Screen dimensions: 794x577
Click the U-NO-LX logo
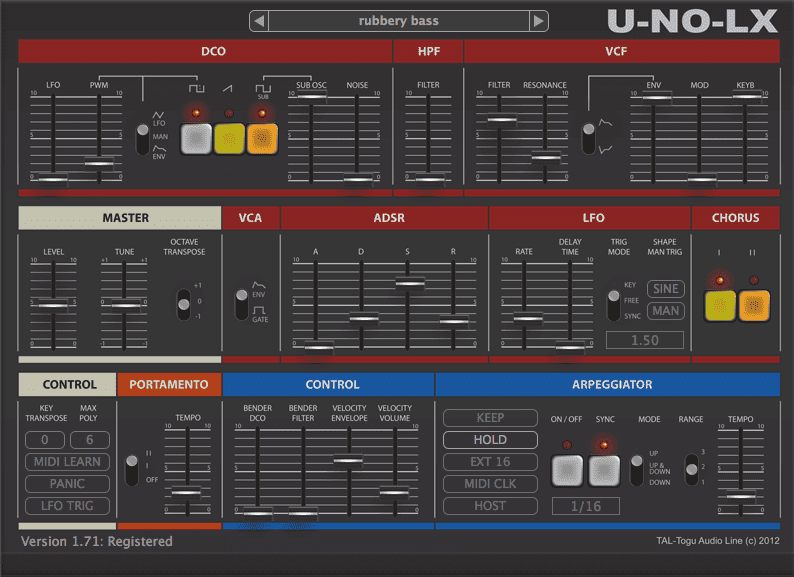tap(692, 21)
